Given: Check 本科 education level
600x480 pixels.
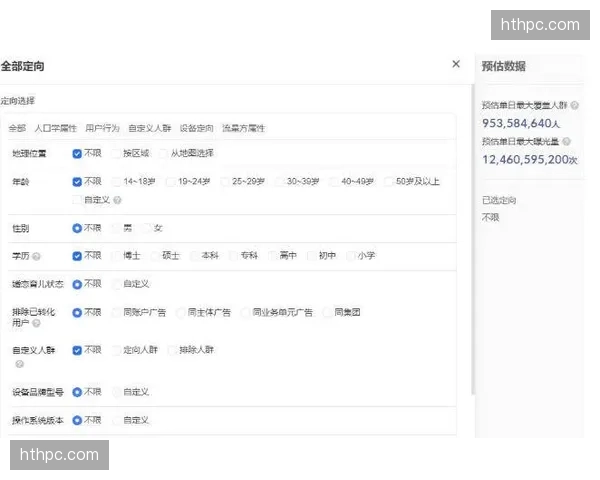Looking at the screenshot, I should [x=195, y=256].
